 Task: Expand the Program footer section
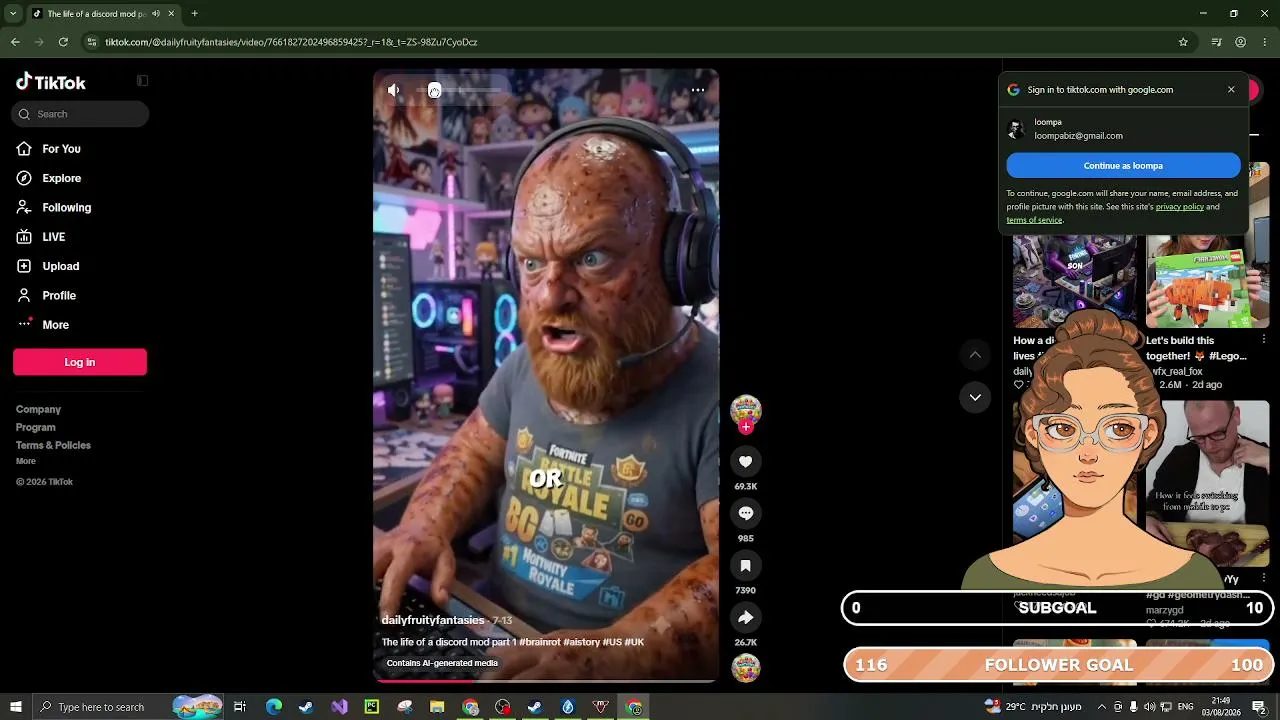pyautogui.click(x=35, y=428)
